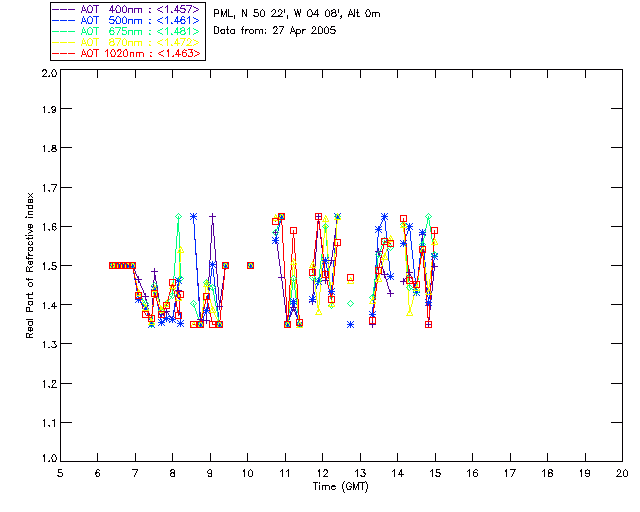
Task: Click the time-axis tick label '10'
Action: 247,473
